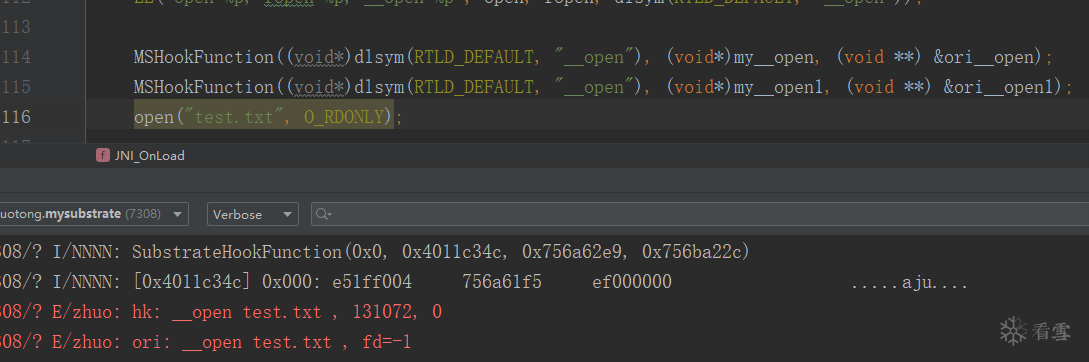1089x362 pixels.
Task: Click line number 113 in the gutter
Action: click(16, 27)
